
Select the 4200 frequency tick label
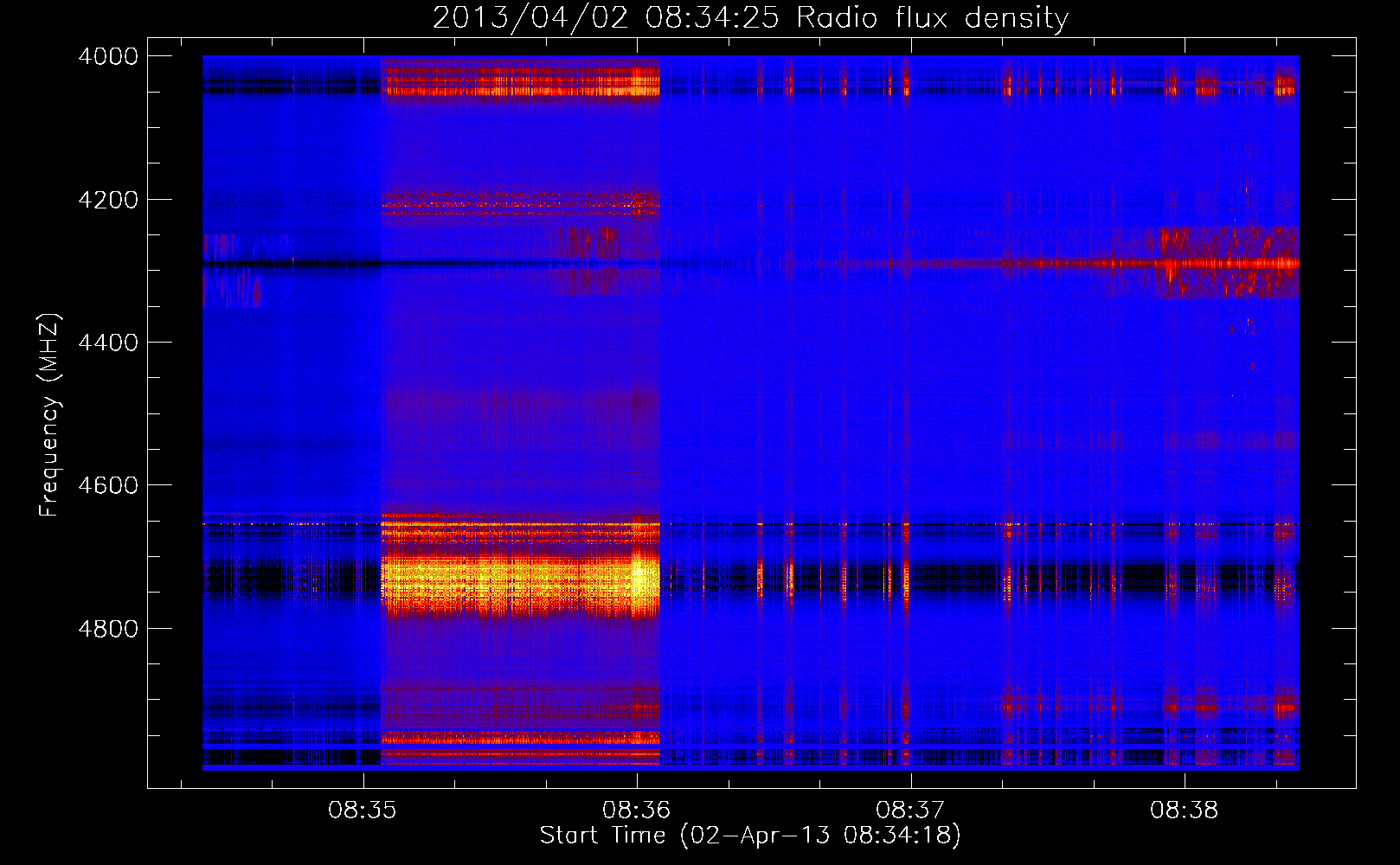(108, 200)
